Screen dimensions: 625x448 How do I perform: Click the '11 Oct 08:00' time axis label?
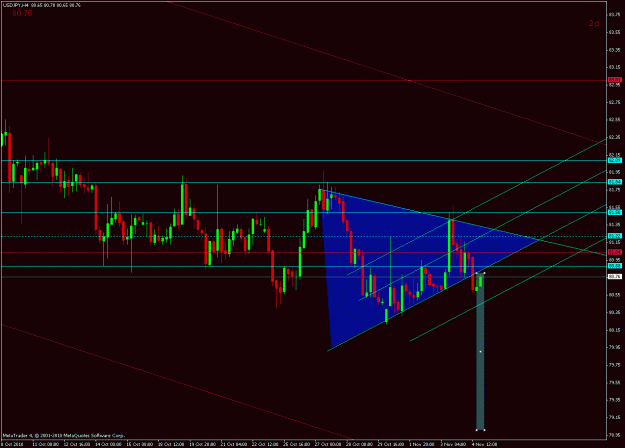[45, 444]
